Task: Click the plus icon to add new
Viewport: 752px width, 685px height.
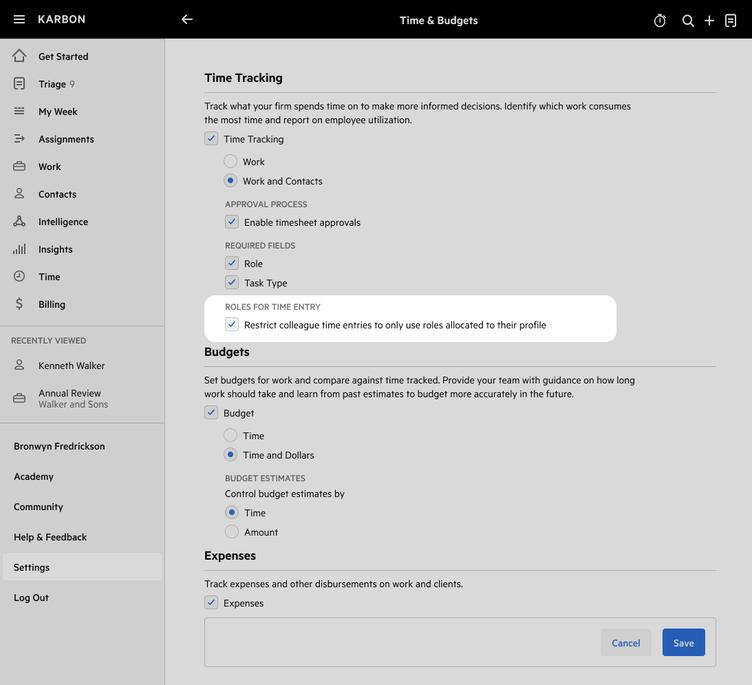Action: (x=709, y=20)
